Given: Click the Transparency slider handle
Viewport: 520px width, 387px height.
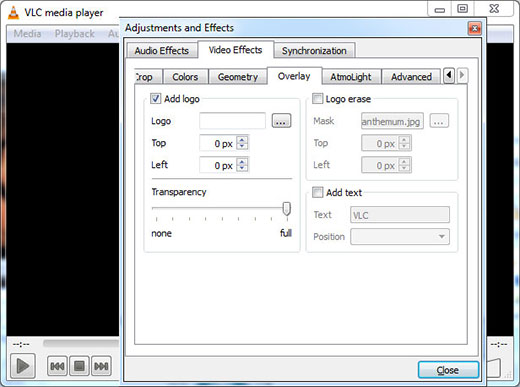Looking at the screenshot, I should (x=286, y=209).
